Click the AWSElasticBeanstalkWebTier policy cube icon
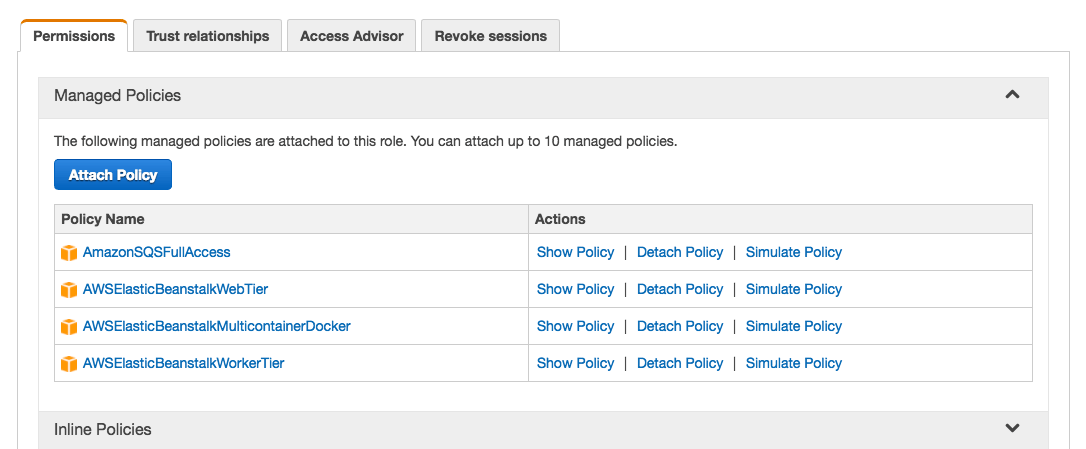The image size is (1086, 449). pos(69,290)
